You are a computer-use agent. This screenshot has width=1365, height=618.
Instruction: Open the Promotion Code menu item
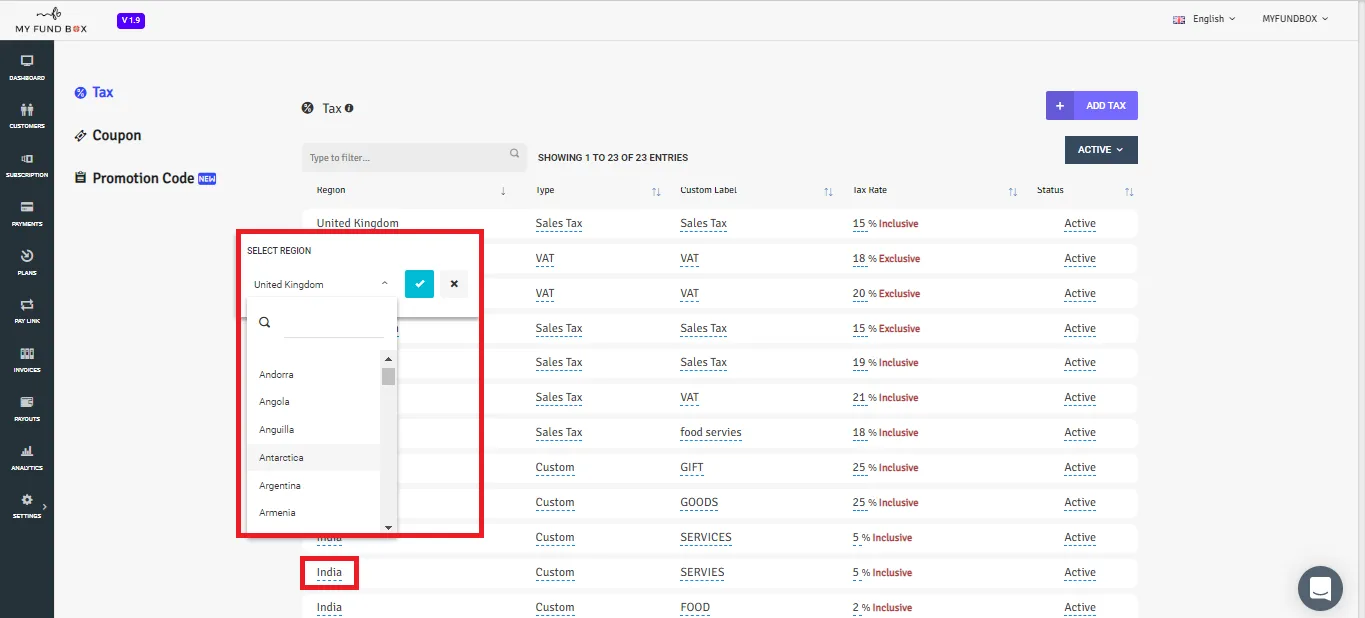click(145, 178)
